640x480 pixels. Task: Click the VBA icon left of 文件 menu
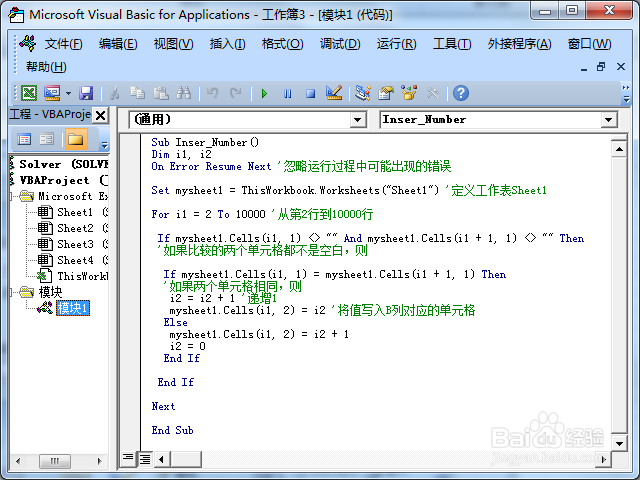click(28, 43)
